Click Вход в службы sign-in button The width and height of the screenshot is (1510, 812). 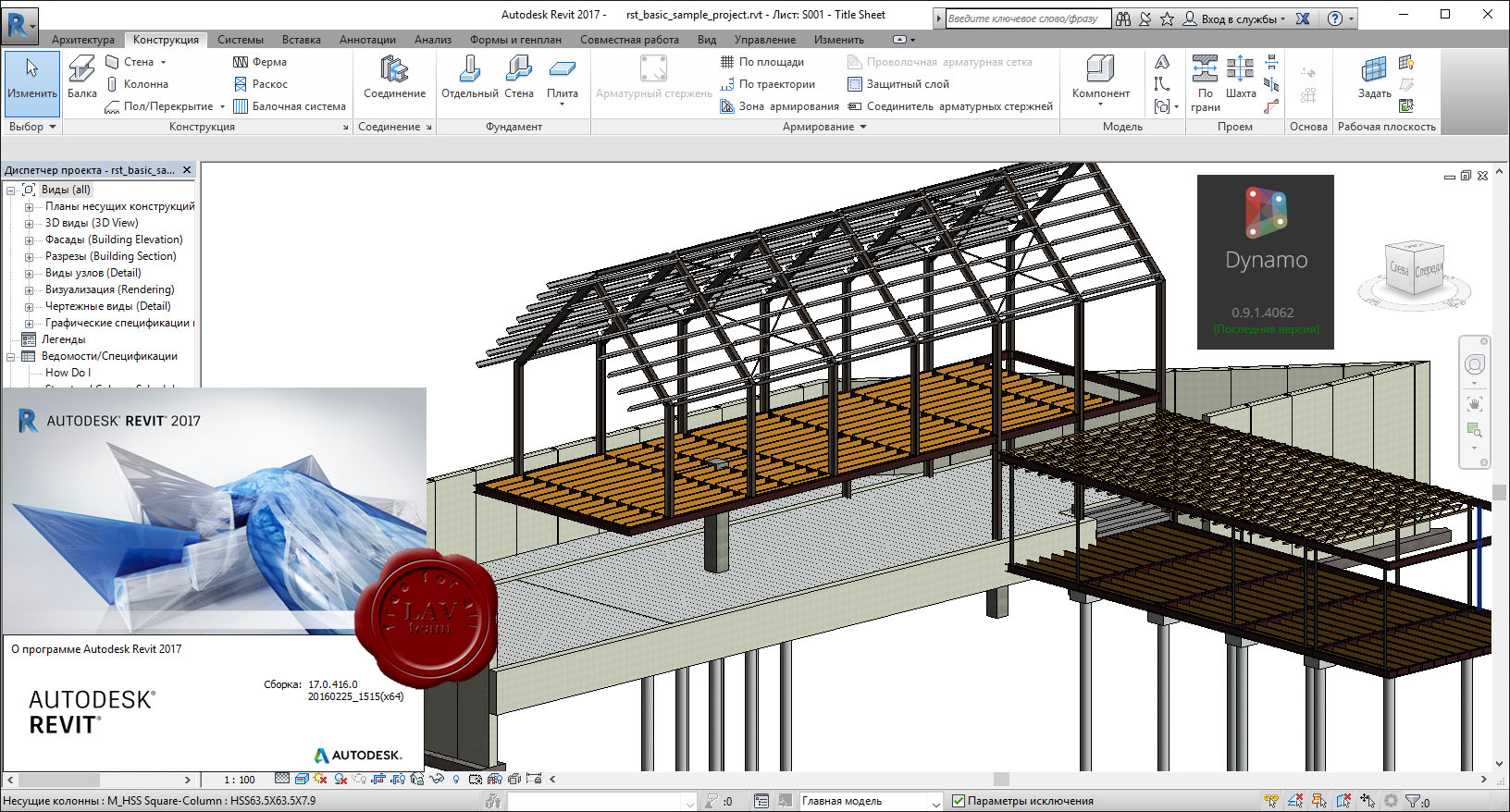click(1235, 18)
